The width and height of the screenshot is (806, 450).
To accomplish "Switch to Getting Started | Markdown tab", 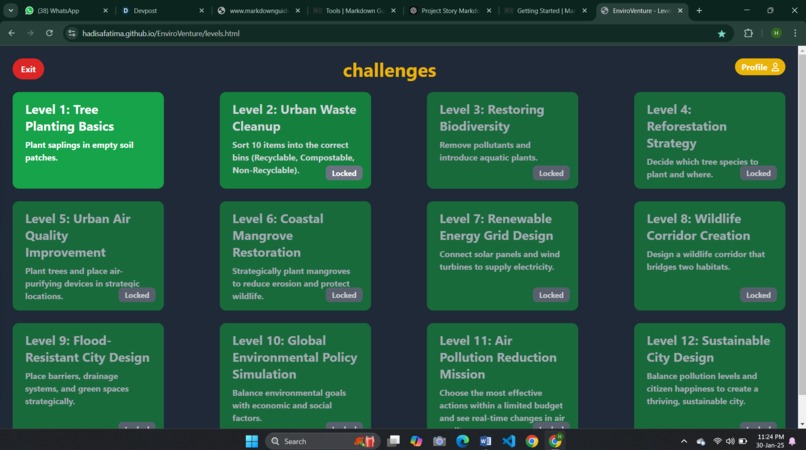I will pos(545,10).
